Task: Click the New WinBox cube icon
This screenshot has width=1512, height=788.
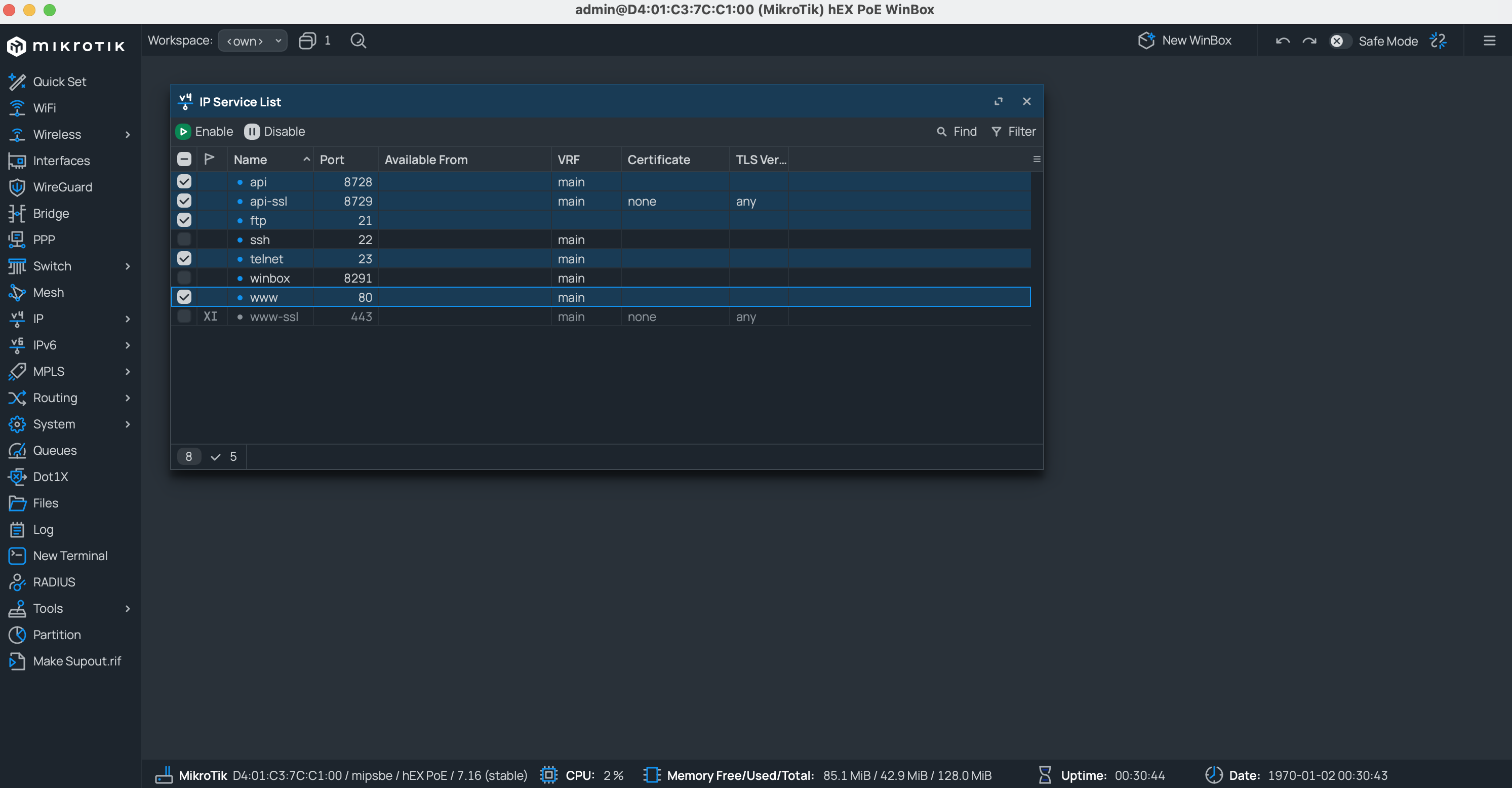Action: pos(1146,41)
